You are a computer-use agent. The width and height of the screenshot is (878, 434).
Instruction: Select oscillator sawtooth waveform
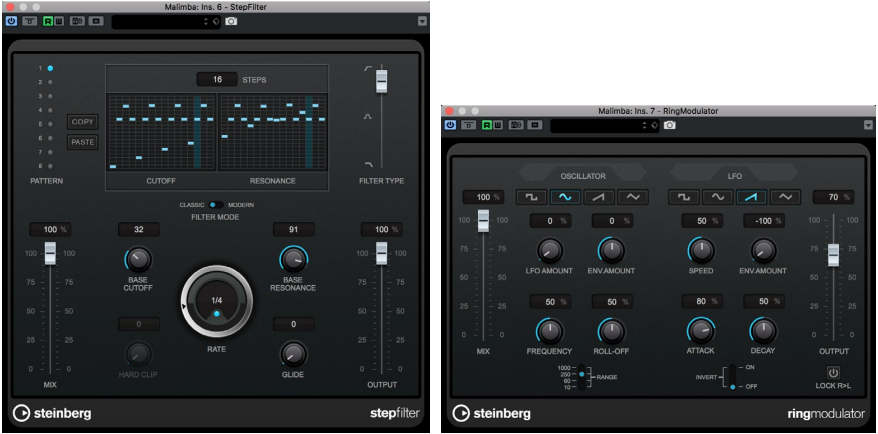[x=599, y=197]
